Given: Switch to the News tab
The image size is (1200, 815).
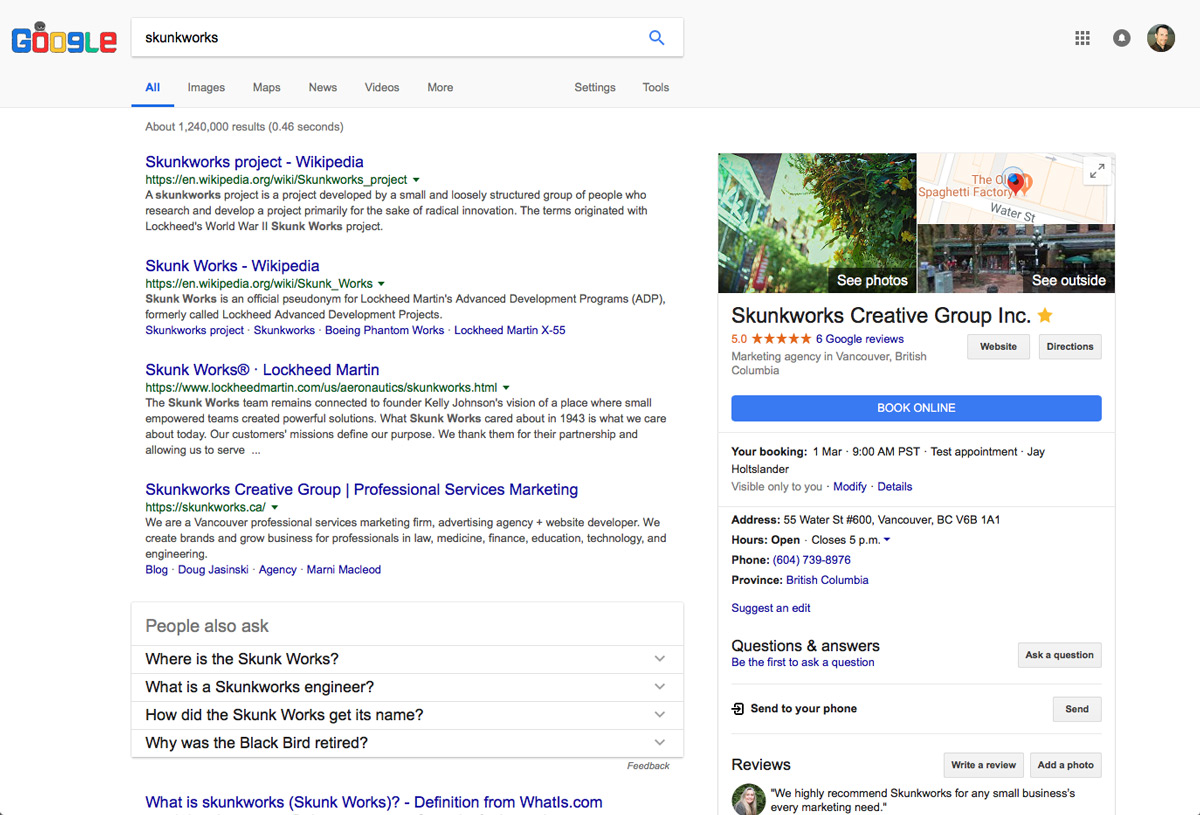Looking at the screenshot, I should [322, 88].
